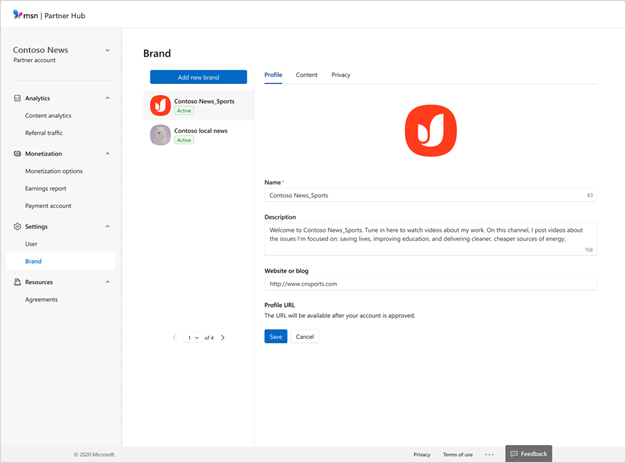Click the Resources icon in sidebar
The height and width of the screenshot is (463, 626).
click(x=17, y=282)
